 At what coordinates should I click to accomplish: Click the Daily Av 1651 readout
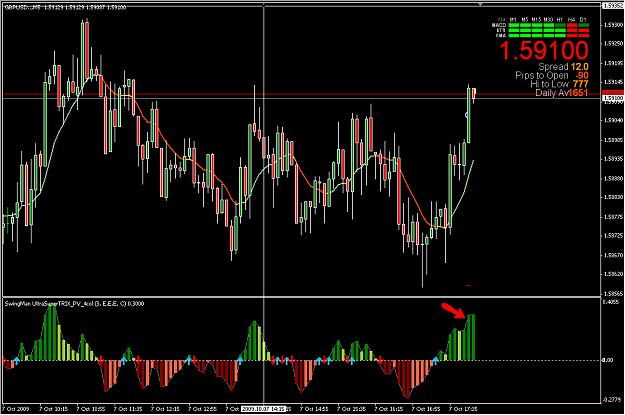(x=562, y=92)
